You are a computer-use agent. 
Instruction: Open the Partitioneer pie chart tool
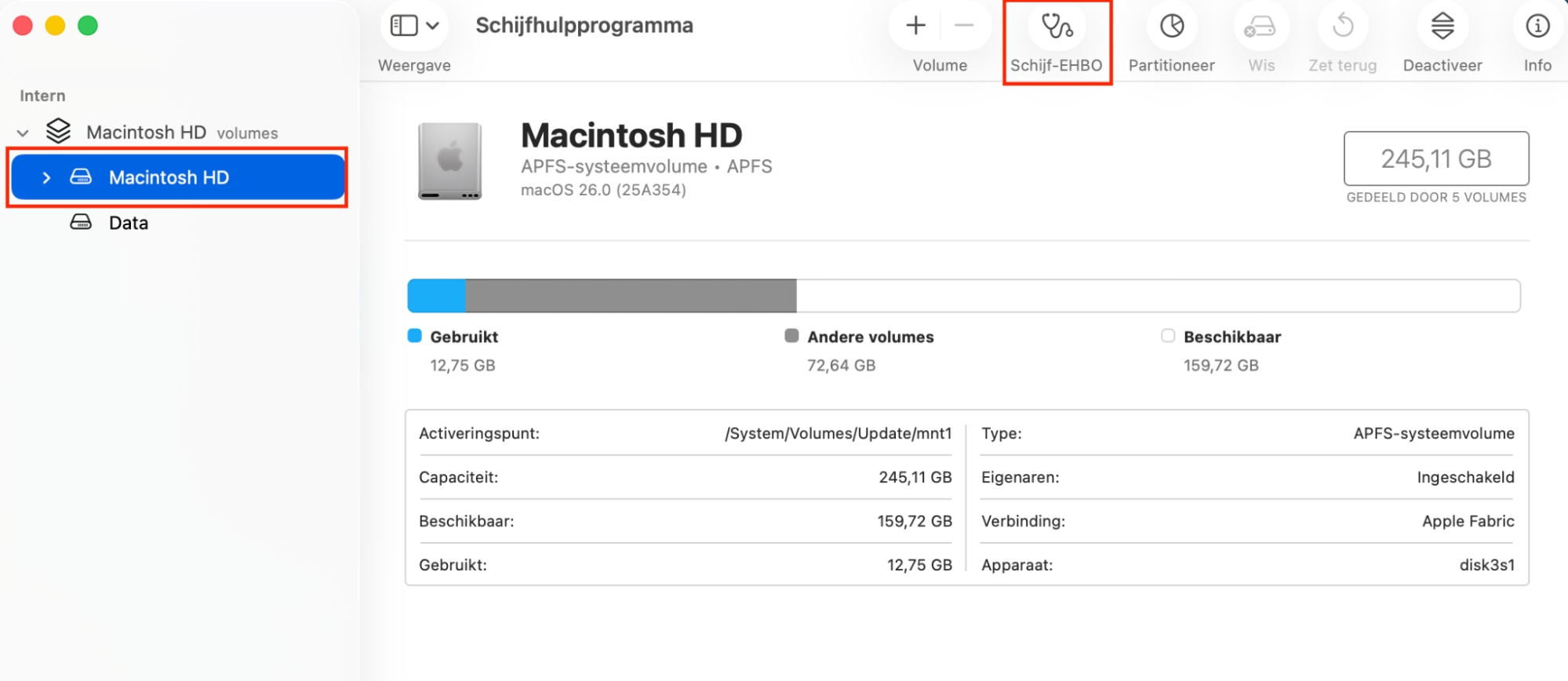point(1172,26)
